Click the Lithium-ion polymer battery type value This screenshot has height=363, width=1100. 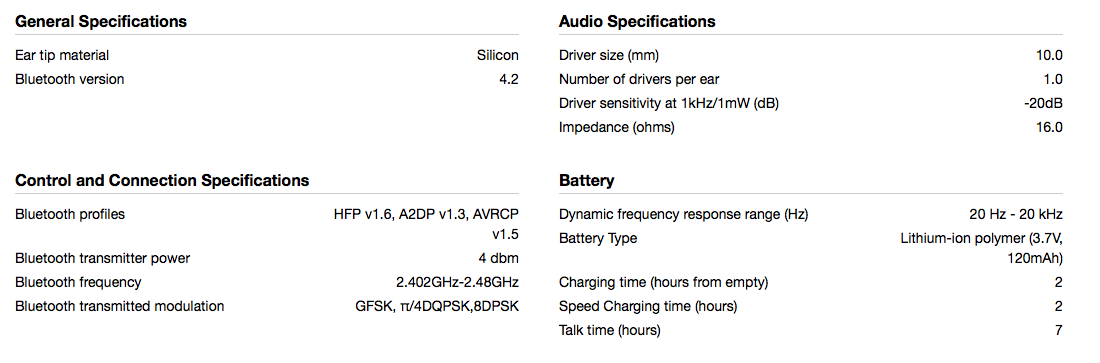(981, 248)
